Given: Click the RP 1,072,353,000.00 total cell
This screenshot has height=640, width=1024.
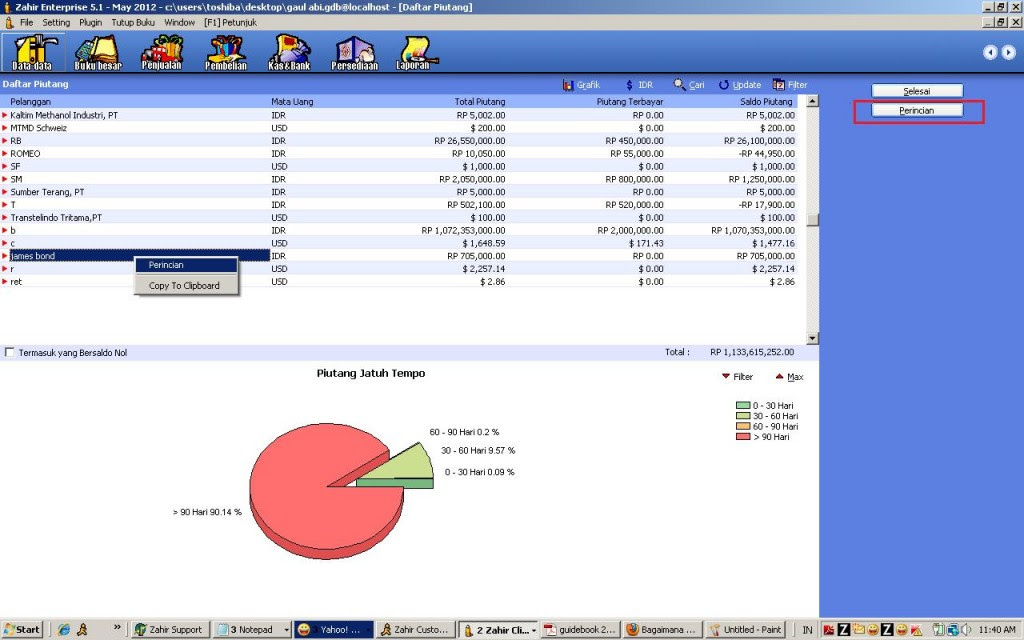Looking at the screenshot, I should (x=463, y=231).
